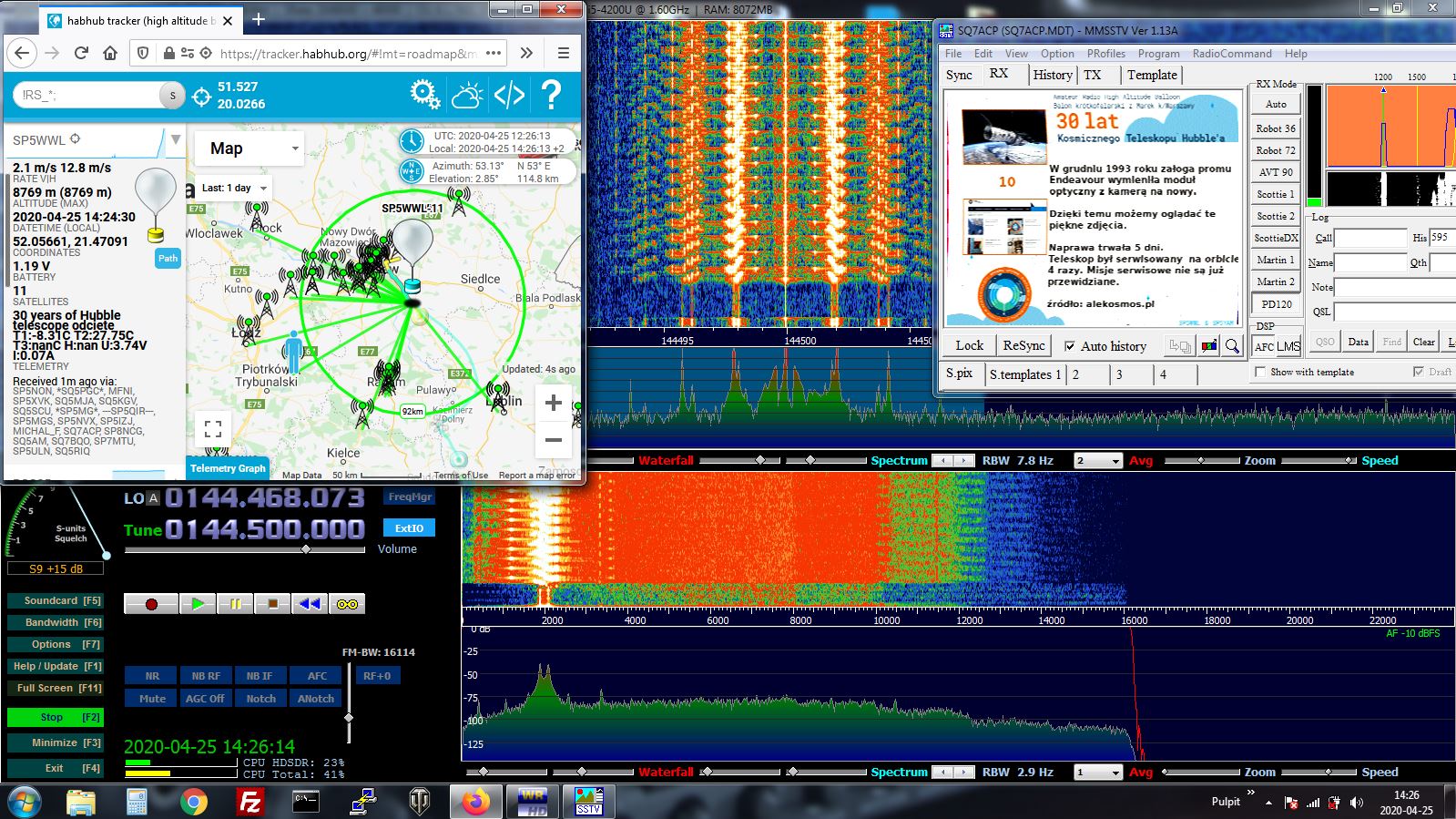
Task: Uncheck Auto history in MMSSTV
Action: pyautogui.click(x=1070, y=346)
